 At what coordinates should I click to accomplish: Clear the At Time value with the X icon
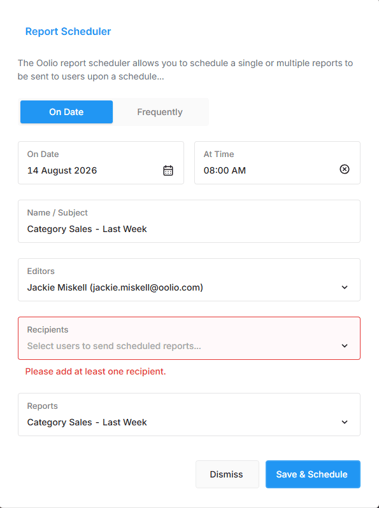(x=344, y=169)
